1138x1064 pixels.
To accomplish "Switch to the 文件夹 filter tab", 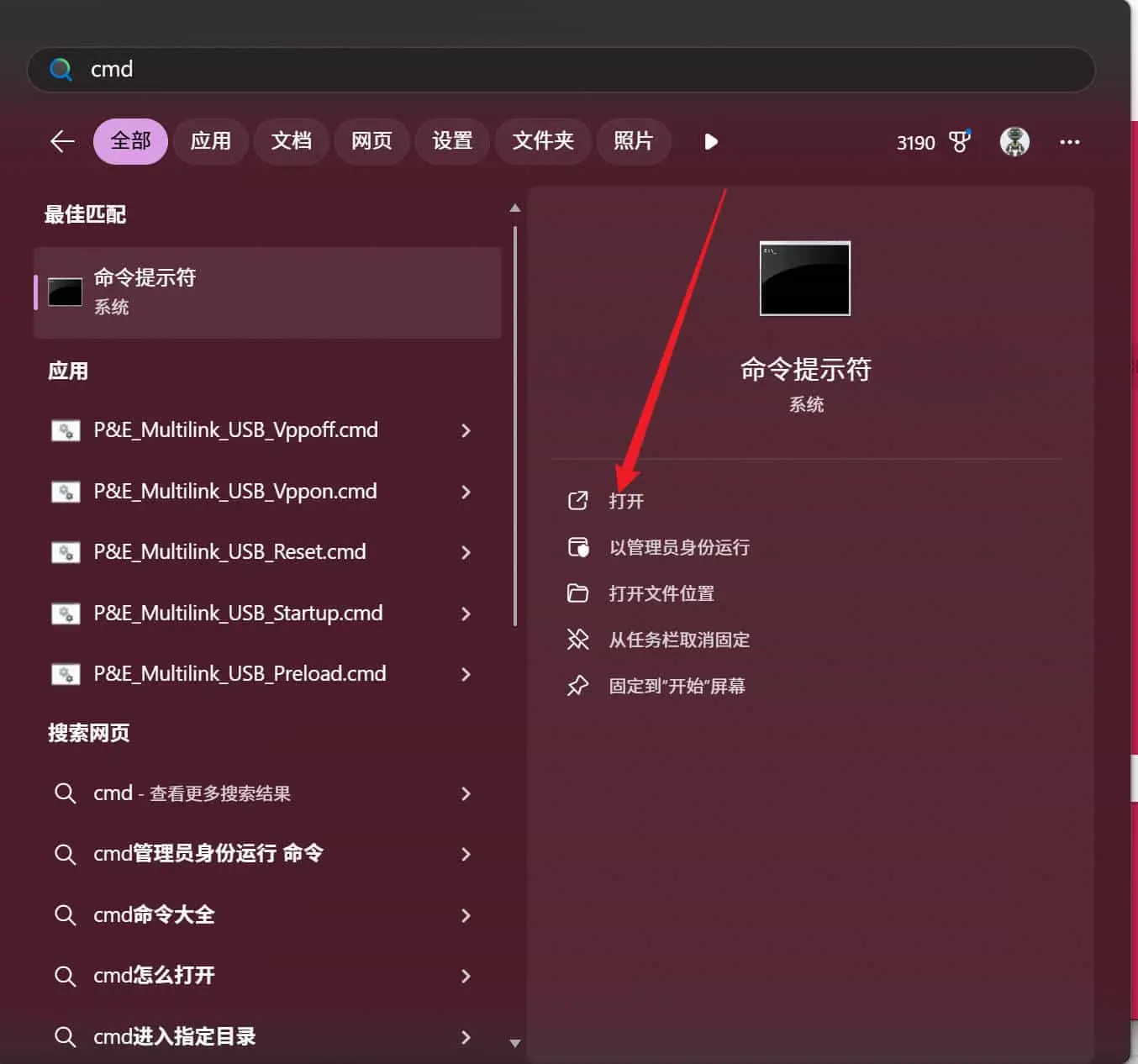I will (x=543, y=141).
